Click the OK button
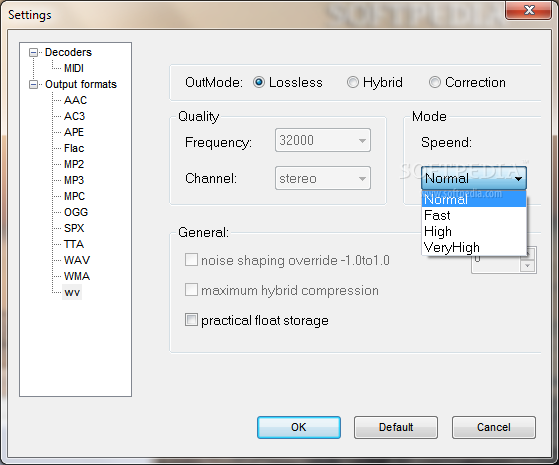Viewport: 559px width, 465px height. (x=299, y=427)
